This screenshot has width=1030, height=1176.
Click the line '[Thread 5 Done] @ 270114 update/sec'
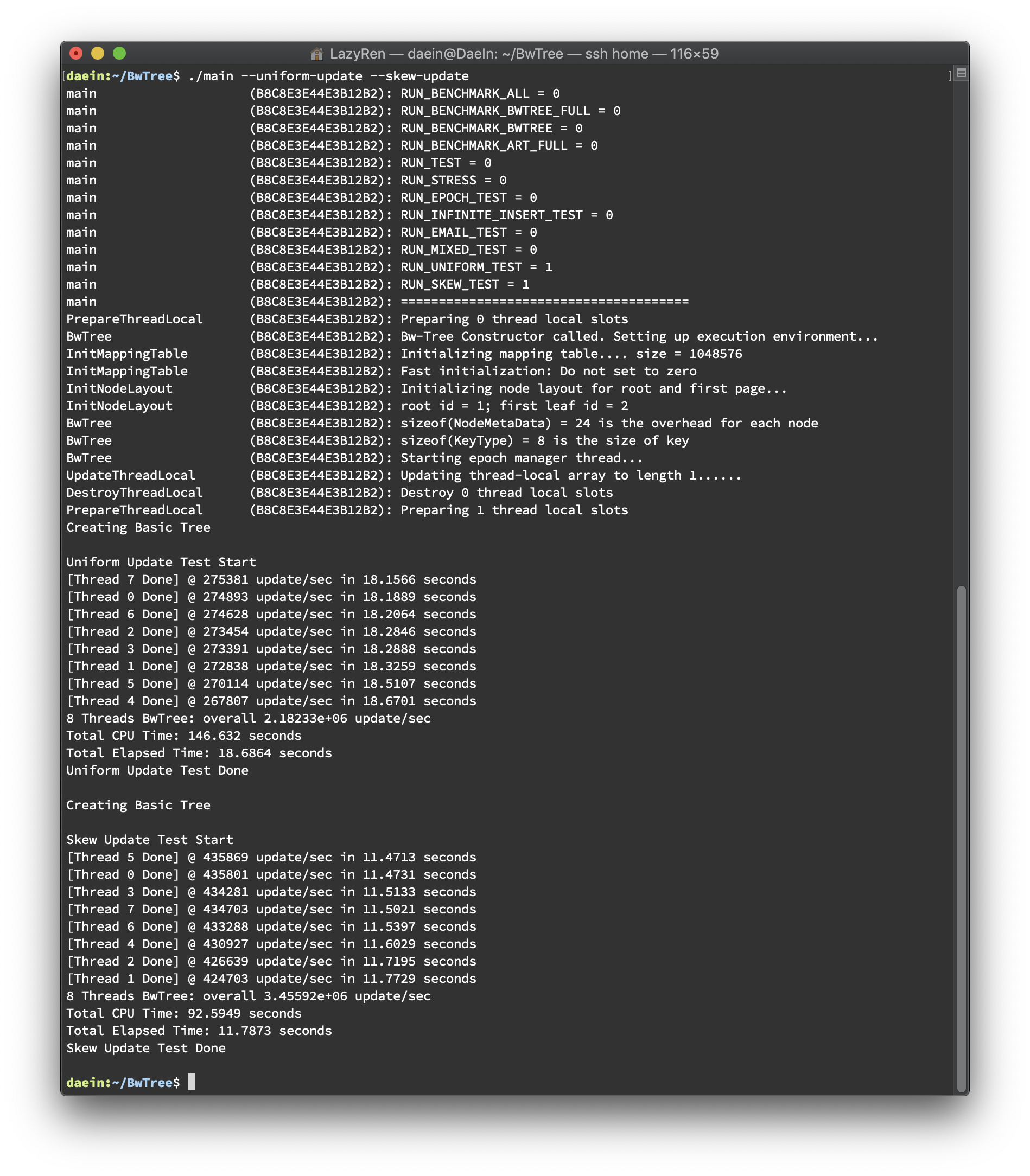pyautogui.click(x=272, y=683)
